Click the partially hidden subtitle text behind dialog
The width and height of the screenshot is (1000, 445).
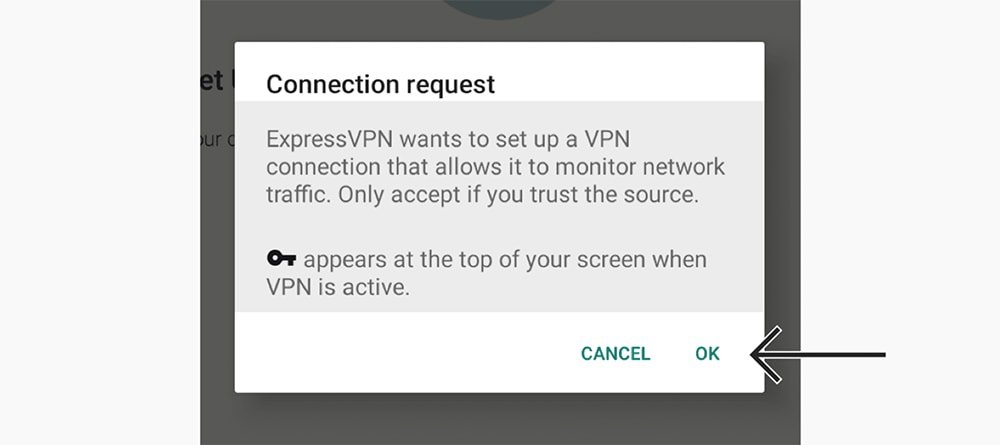tap(211, 139)
